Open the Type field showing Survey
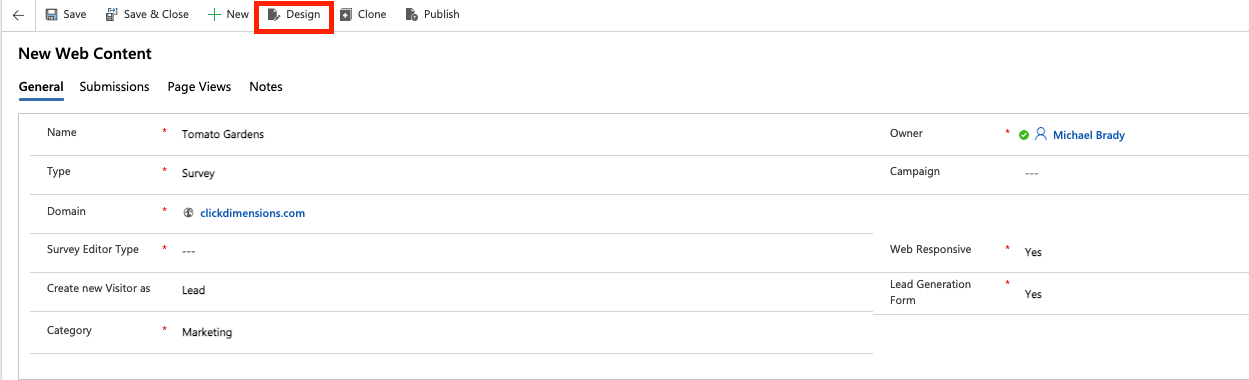Image resolution: width=1249 pixels, height=380 pixels. click(520, 173)
